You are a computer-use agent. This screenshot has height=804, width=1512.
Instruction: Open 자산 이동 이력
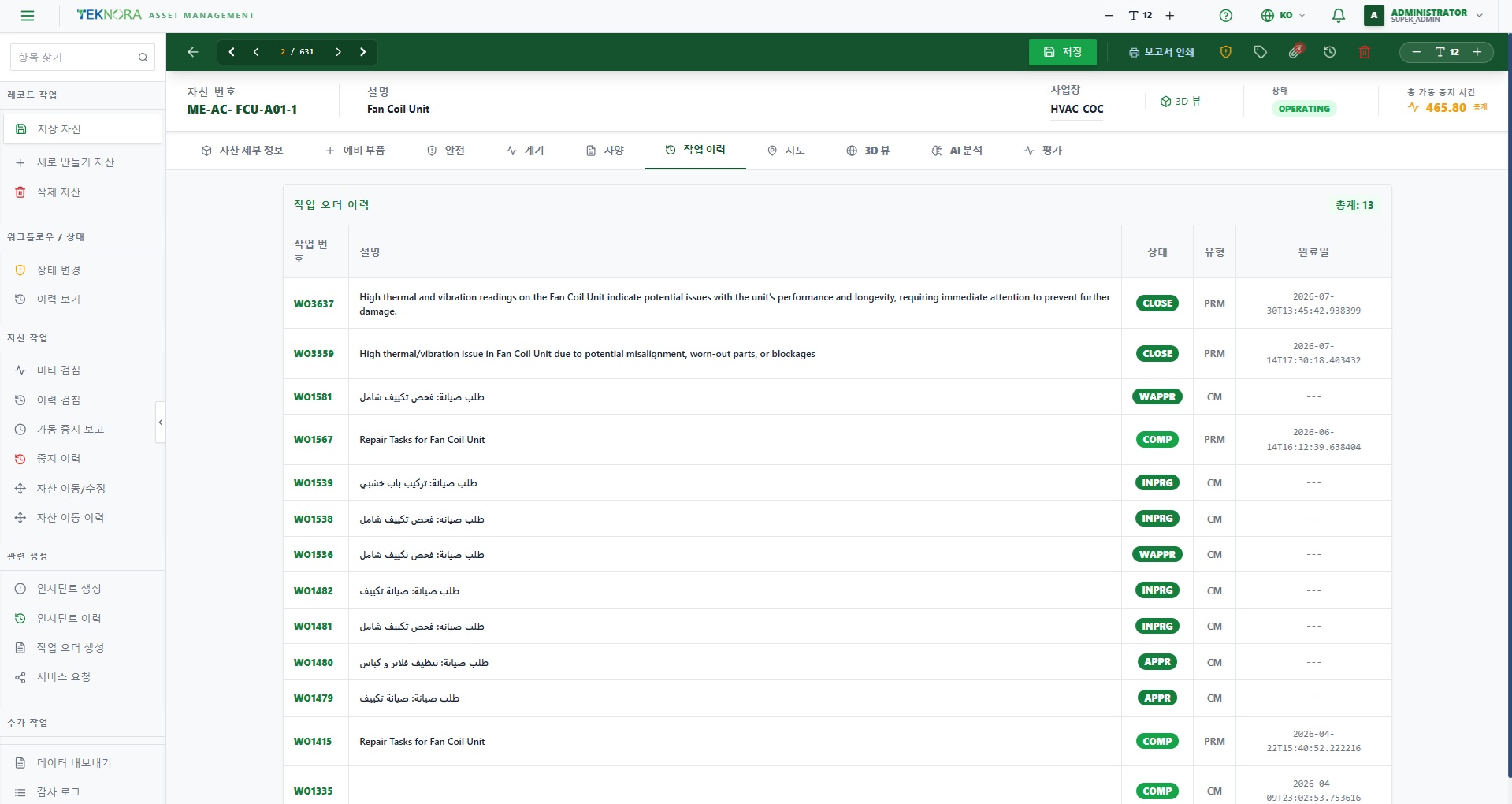coord(82,518)
